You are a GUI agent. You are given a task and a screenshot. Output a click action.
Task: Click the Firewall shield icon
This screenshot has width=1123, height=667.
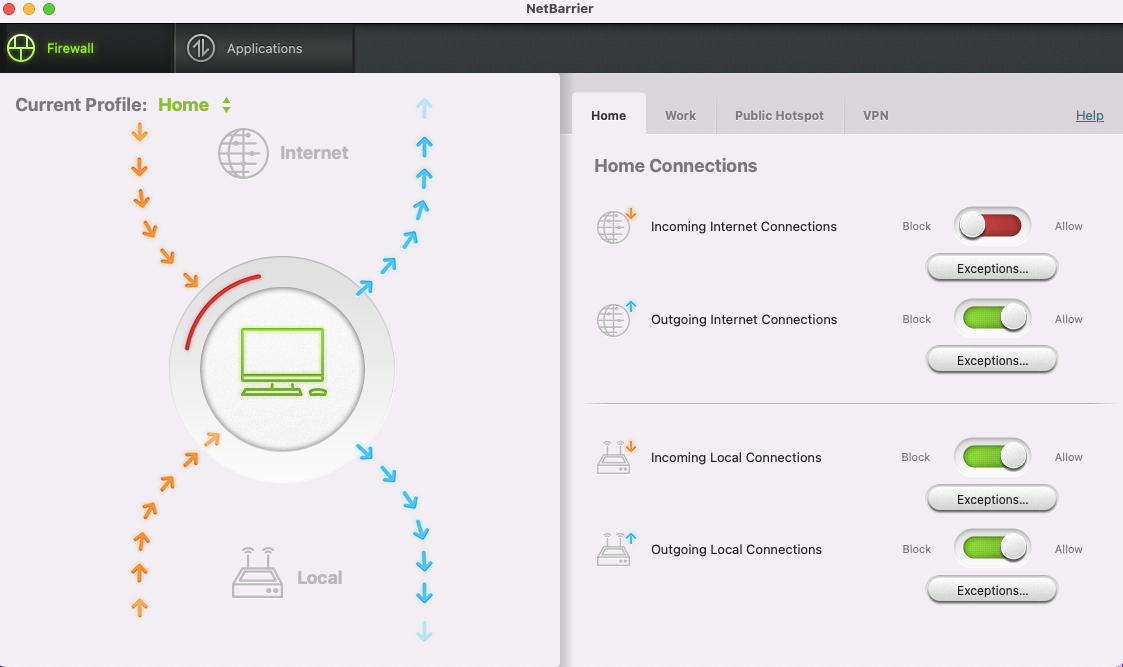(x=21, y=48)
